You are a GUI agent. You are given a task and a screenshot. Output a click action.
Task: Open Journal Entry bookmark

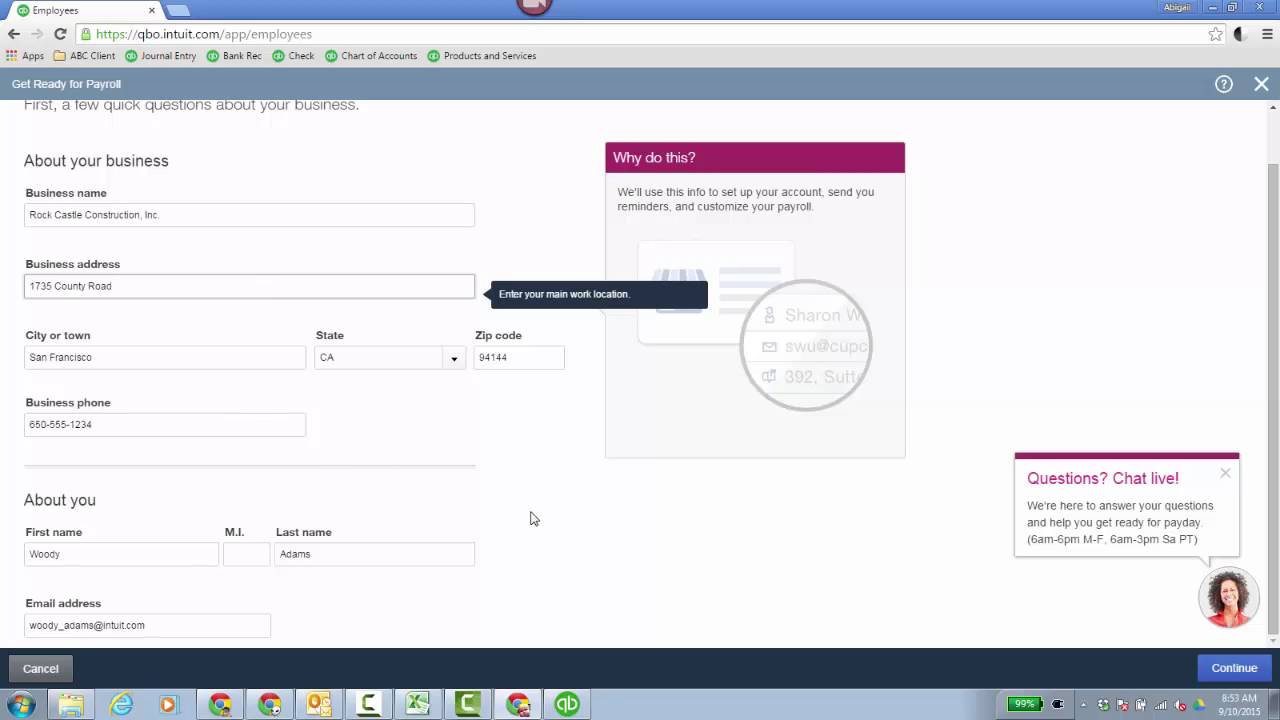[160, 56]
